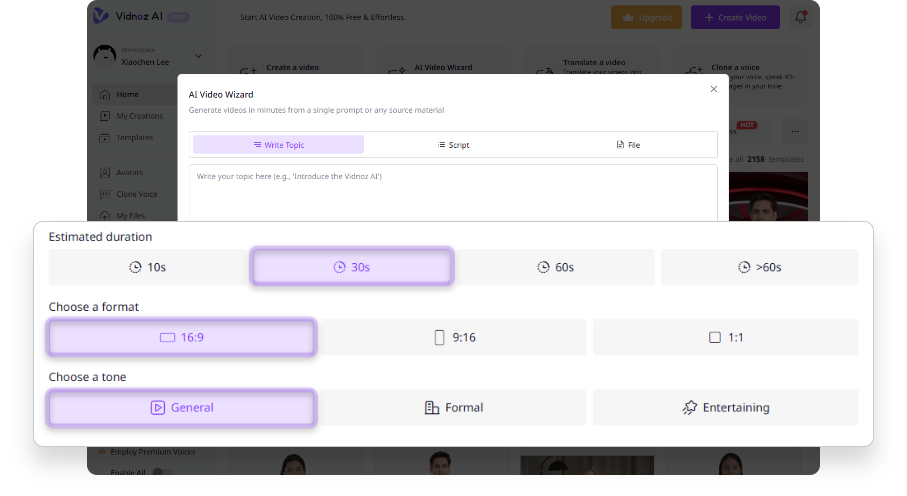907x496 pixels.
Task: Close the AI Video Wizard dialog
Action: tap(713, 89)
